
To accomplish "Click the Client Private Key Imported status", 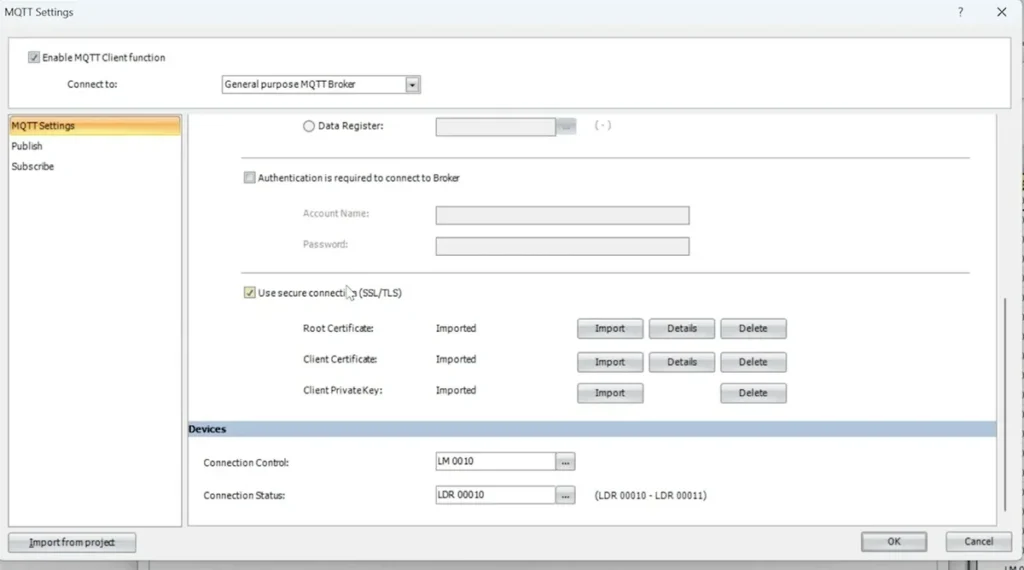I will 456,390.
